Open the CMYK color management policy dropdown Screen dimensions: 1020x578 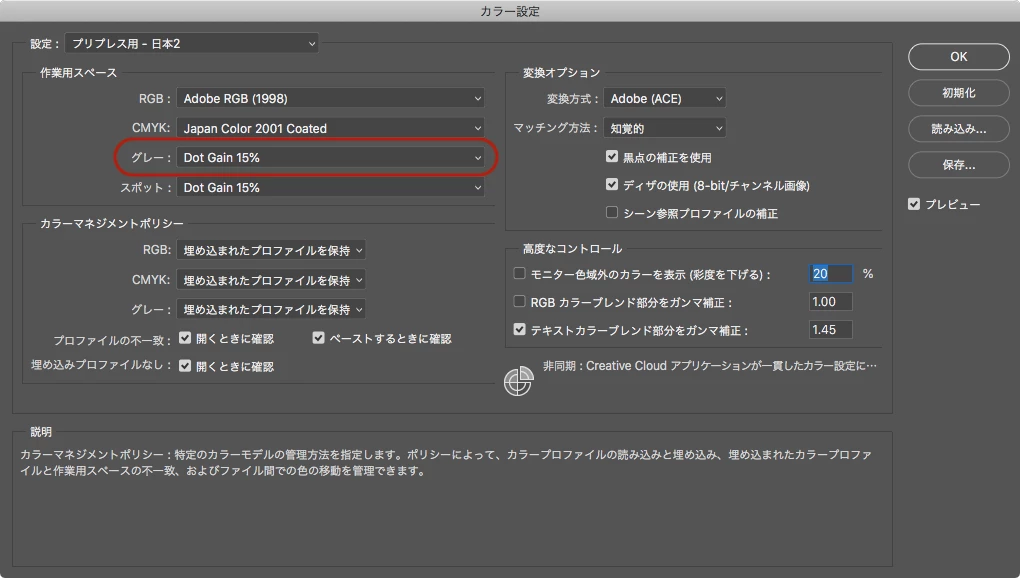(x=271, y=280)
